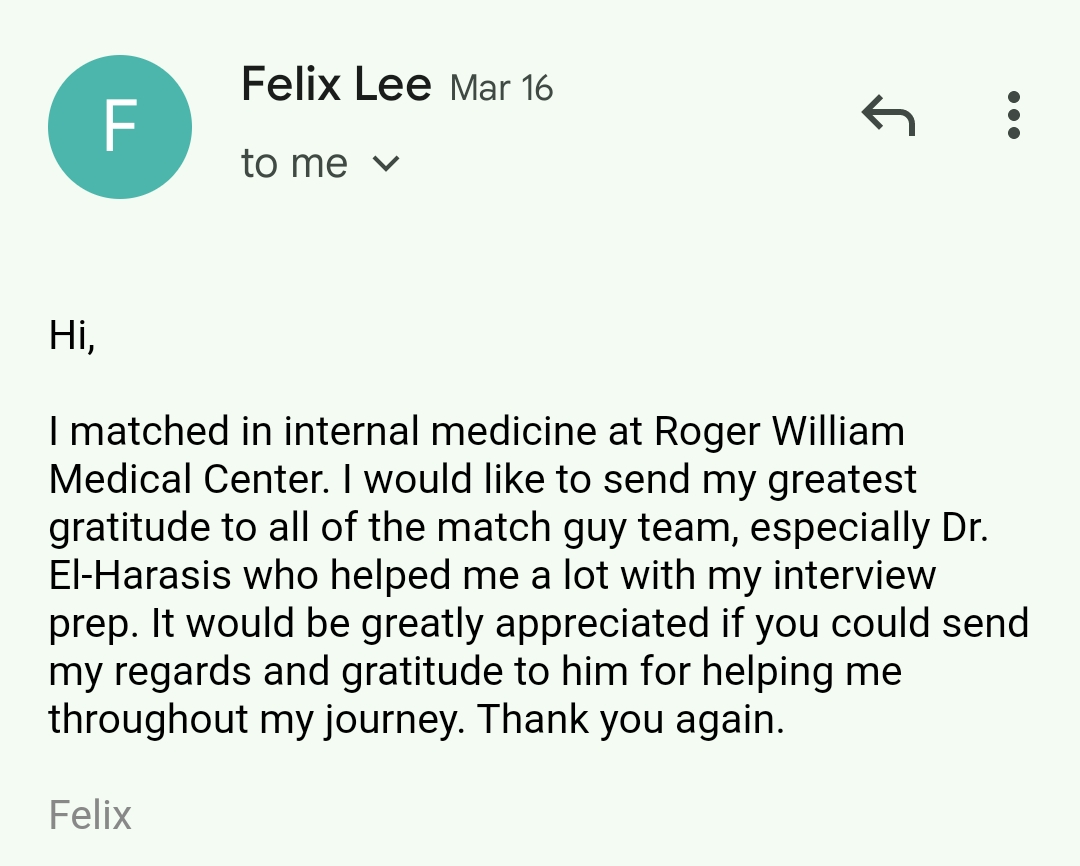Screen dimensions: 1080x866
Task: Click the name "El-Harasis" in the body
Action: 140,576
